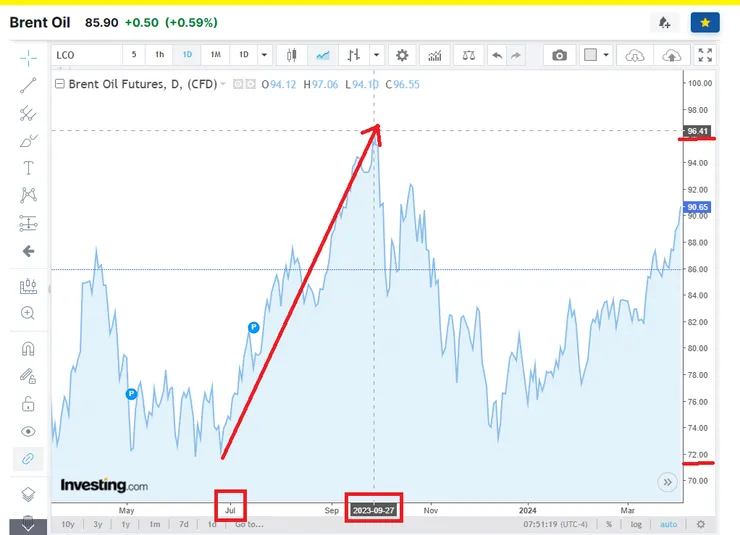Image resolution: width=740 pixels, height=535 pixels.
Task: Open the measure ruler tool
Action: pos(28,286)
